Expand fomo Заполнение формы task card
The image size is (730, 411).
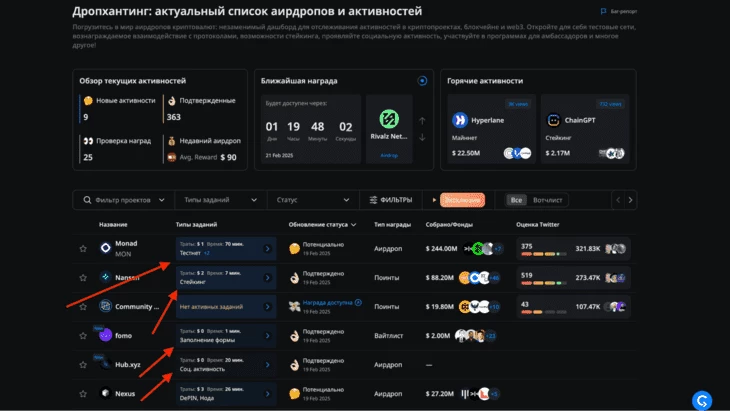pyautogui.click(x=226, y=336)
